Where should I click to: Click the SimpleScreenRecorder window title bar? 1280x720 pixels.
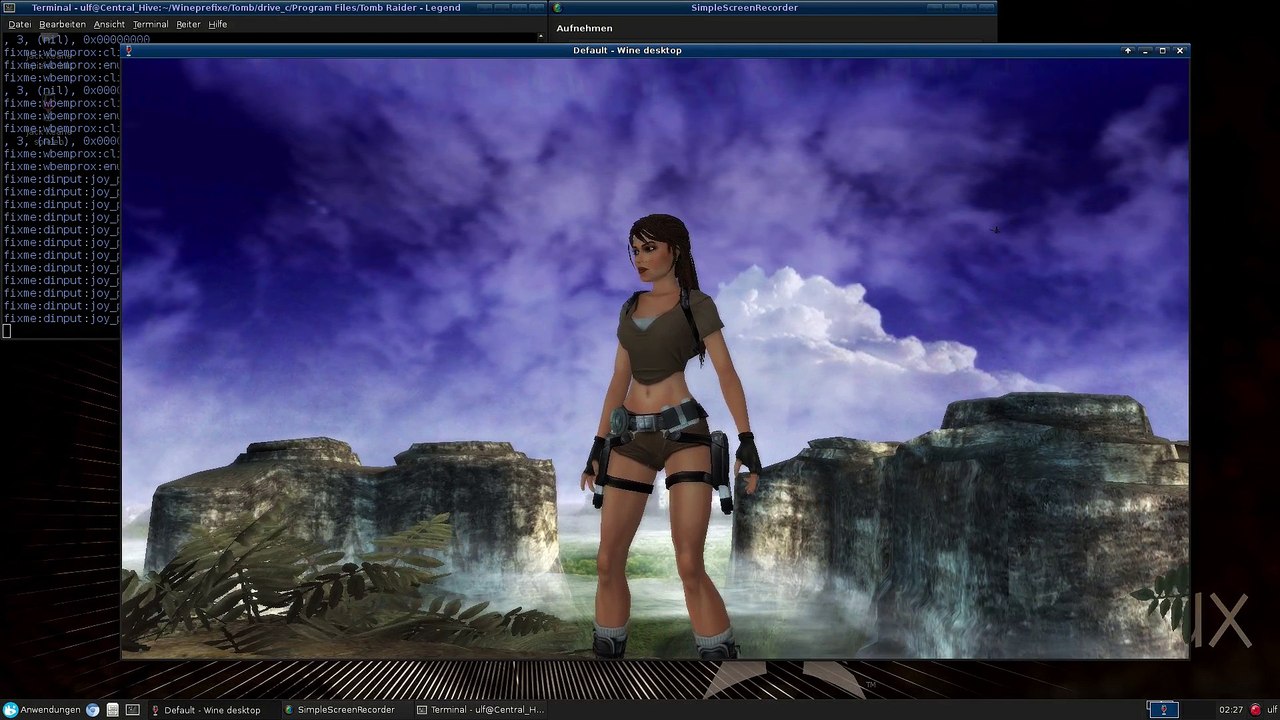(x=773, y=8)
